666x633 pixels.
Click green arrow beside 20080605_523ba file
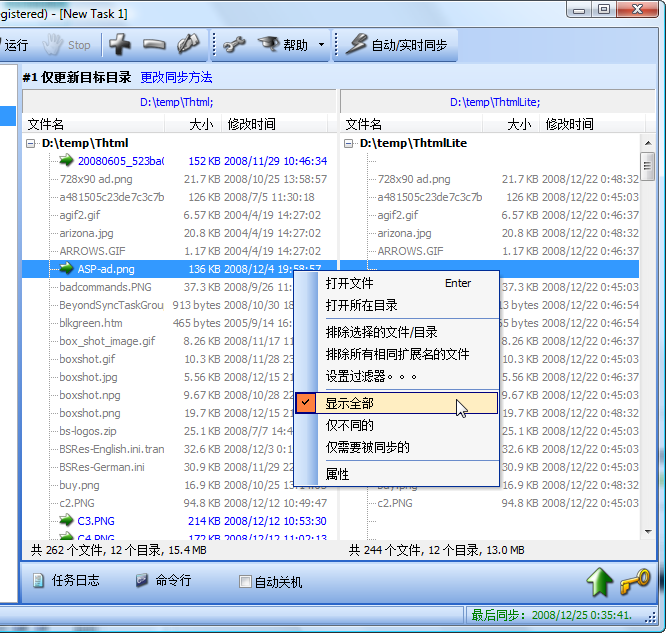point(66,161)
